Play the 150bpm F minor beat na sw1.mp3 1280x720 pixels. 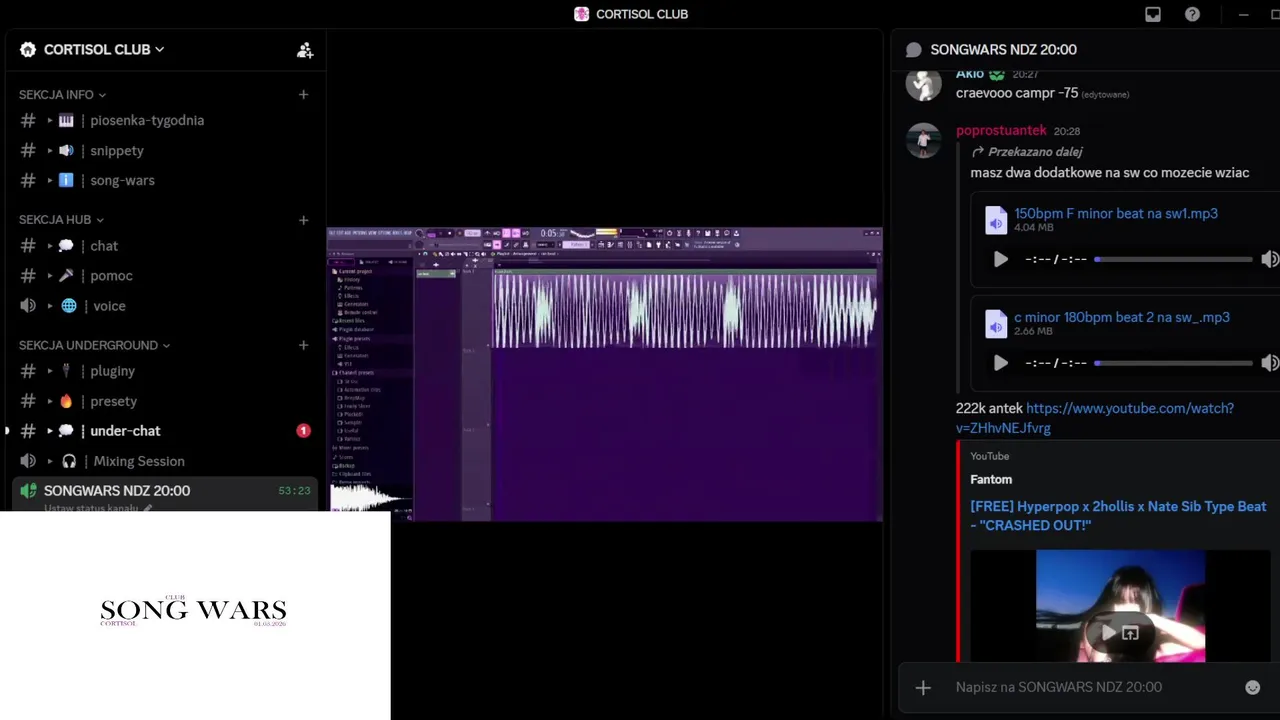pos(1000,259)
